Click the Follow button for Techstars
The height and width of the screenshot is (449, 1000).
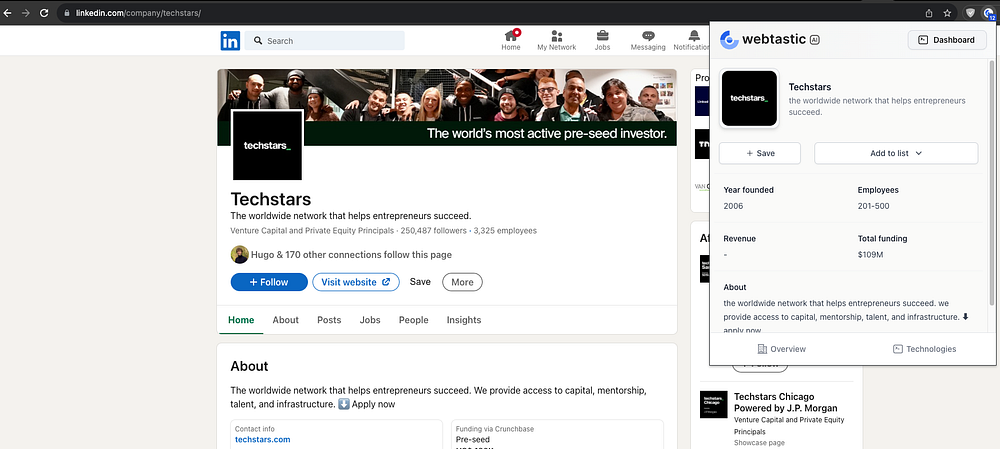pos(269,282)
